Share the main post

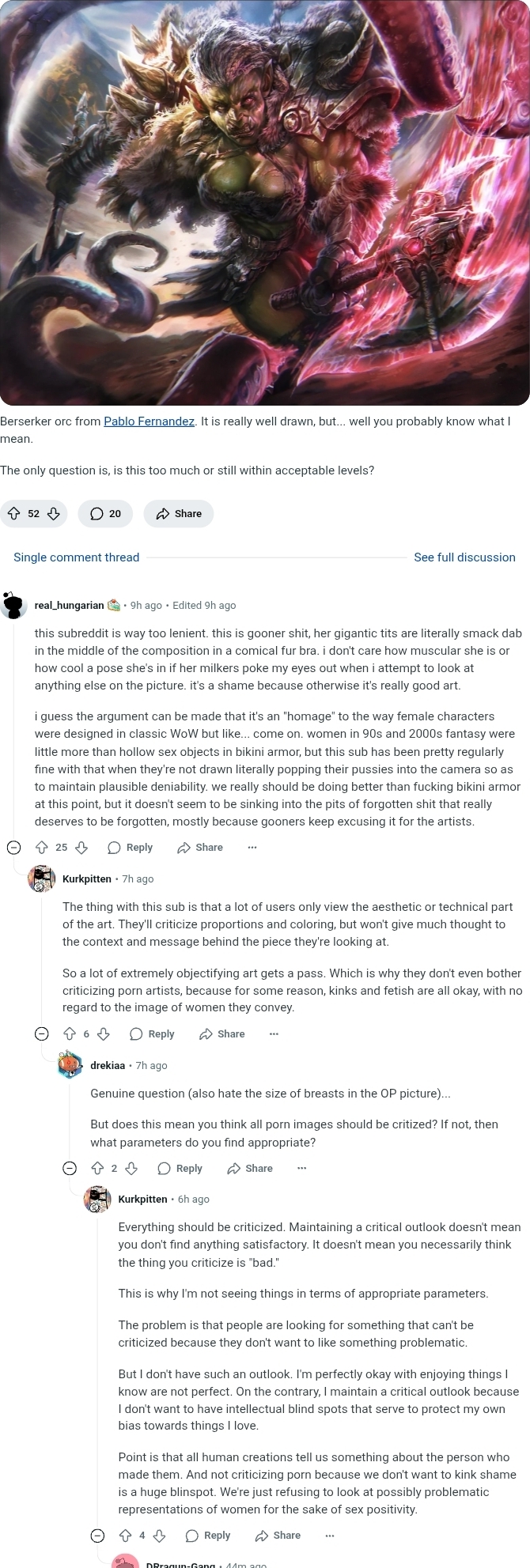179,514
